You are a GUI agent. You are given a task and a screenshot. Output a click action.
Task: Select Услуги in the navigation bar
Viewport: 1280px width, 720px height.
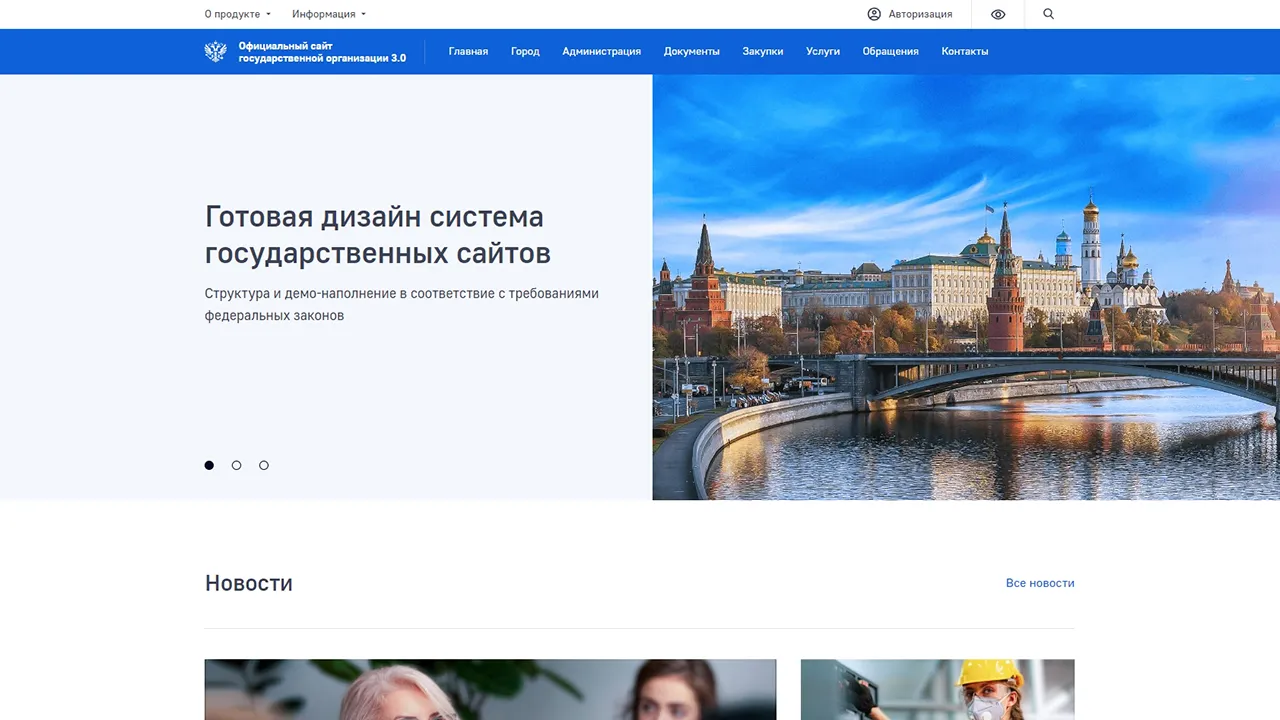click(x=823, y=51)
